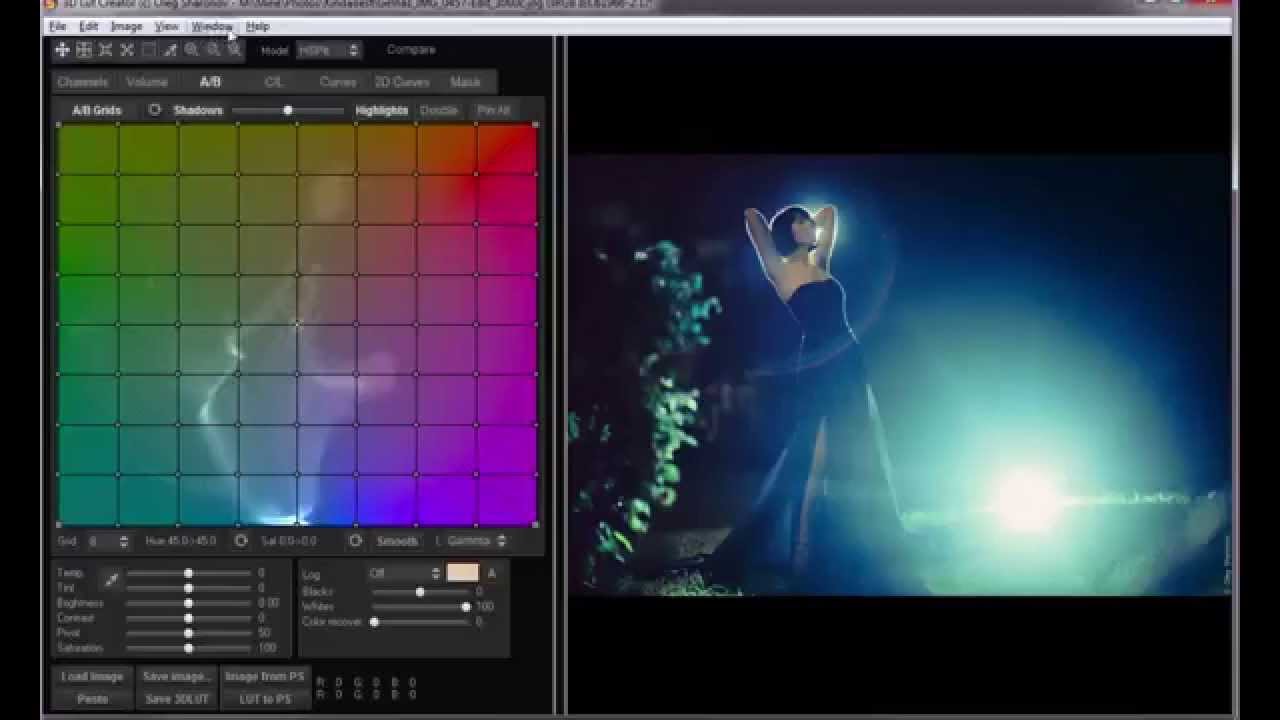Image resolution: width=1280 pixels, height=720 pixels.
Task: Click the beige color swatch beside Log
Action: (462, 573)
